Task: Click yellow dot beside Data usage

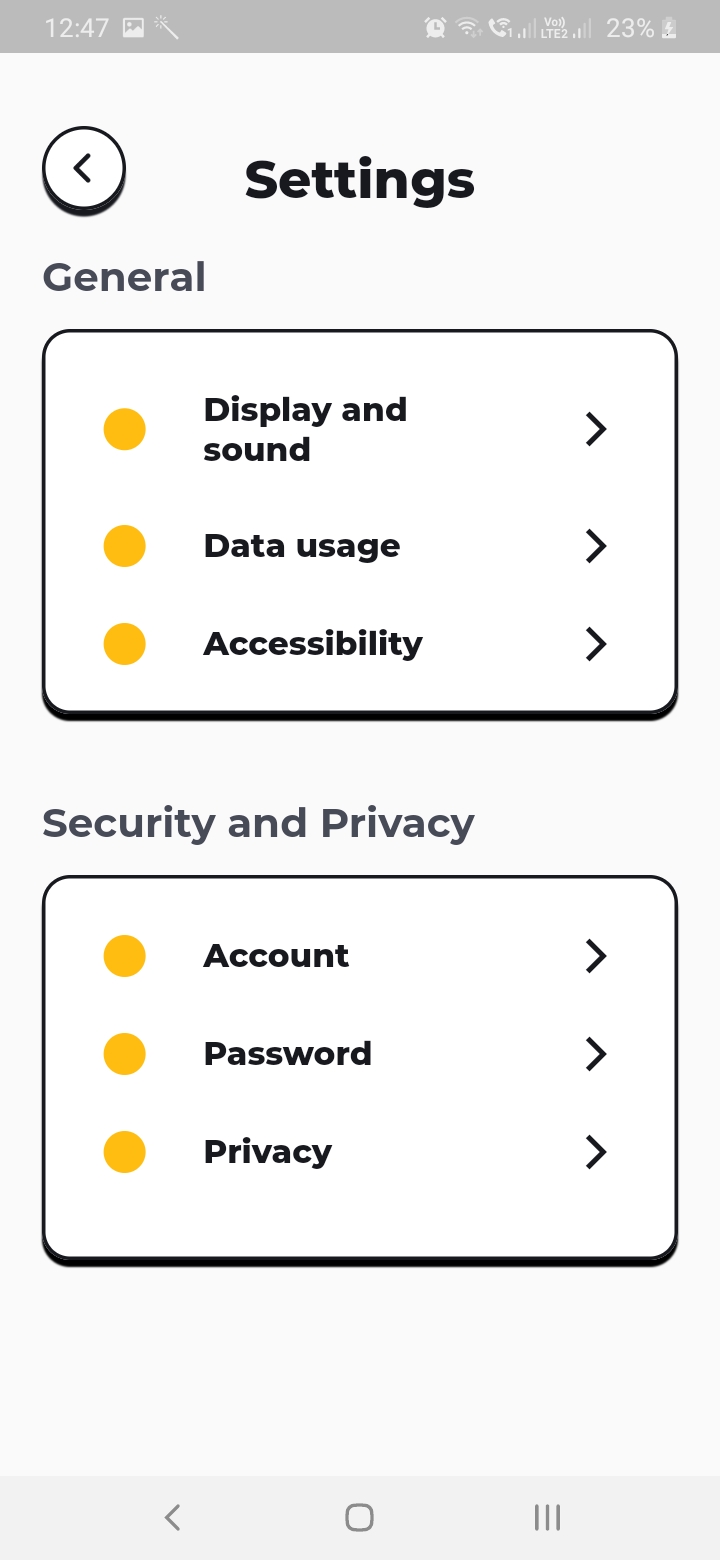Action: point(125,546)
